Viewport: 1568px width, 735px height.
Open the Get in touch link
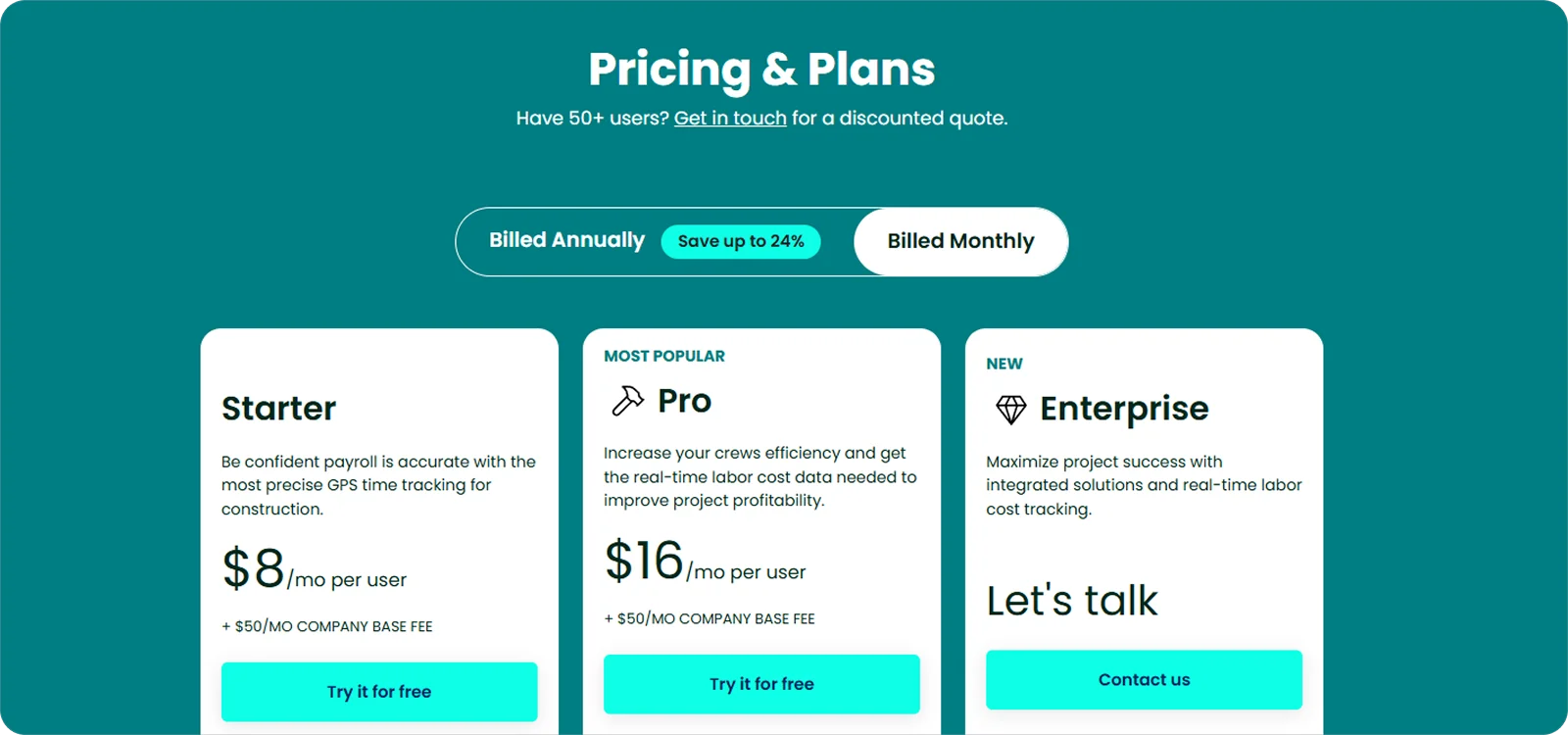coord(730,118)
